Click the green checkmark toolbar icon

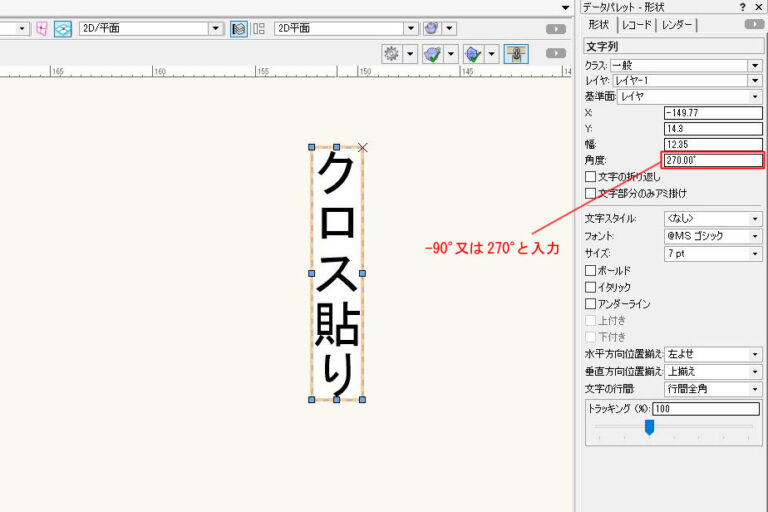(x=433, y=53)
